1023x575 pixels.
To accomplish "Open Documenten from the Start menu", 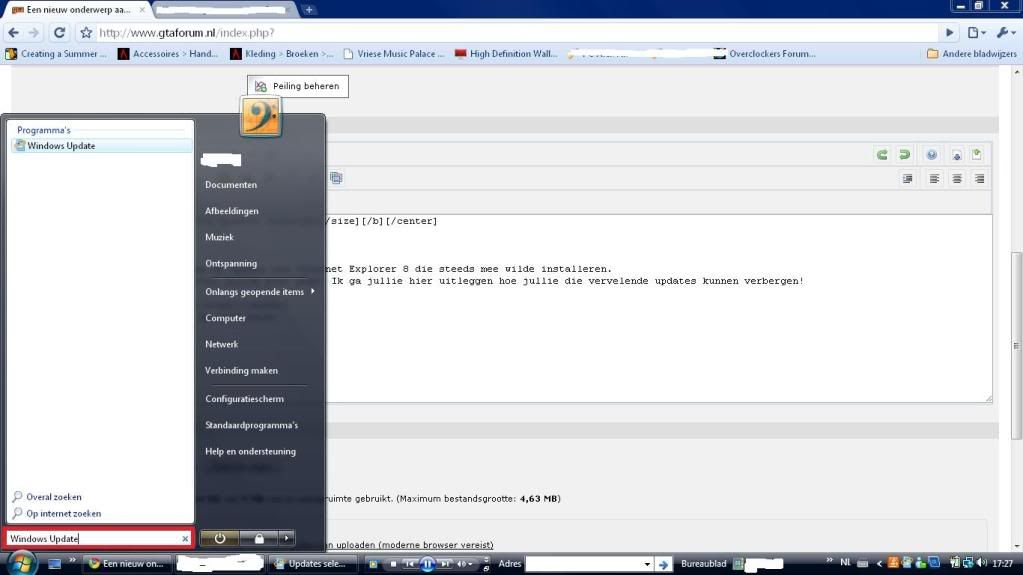I will [x=231, y=185].
